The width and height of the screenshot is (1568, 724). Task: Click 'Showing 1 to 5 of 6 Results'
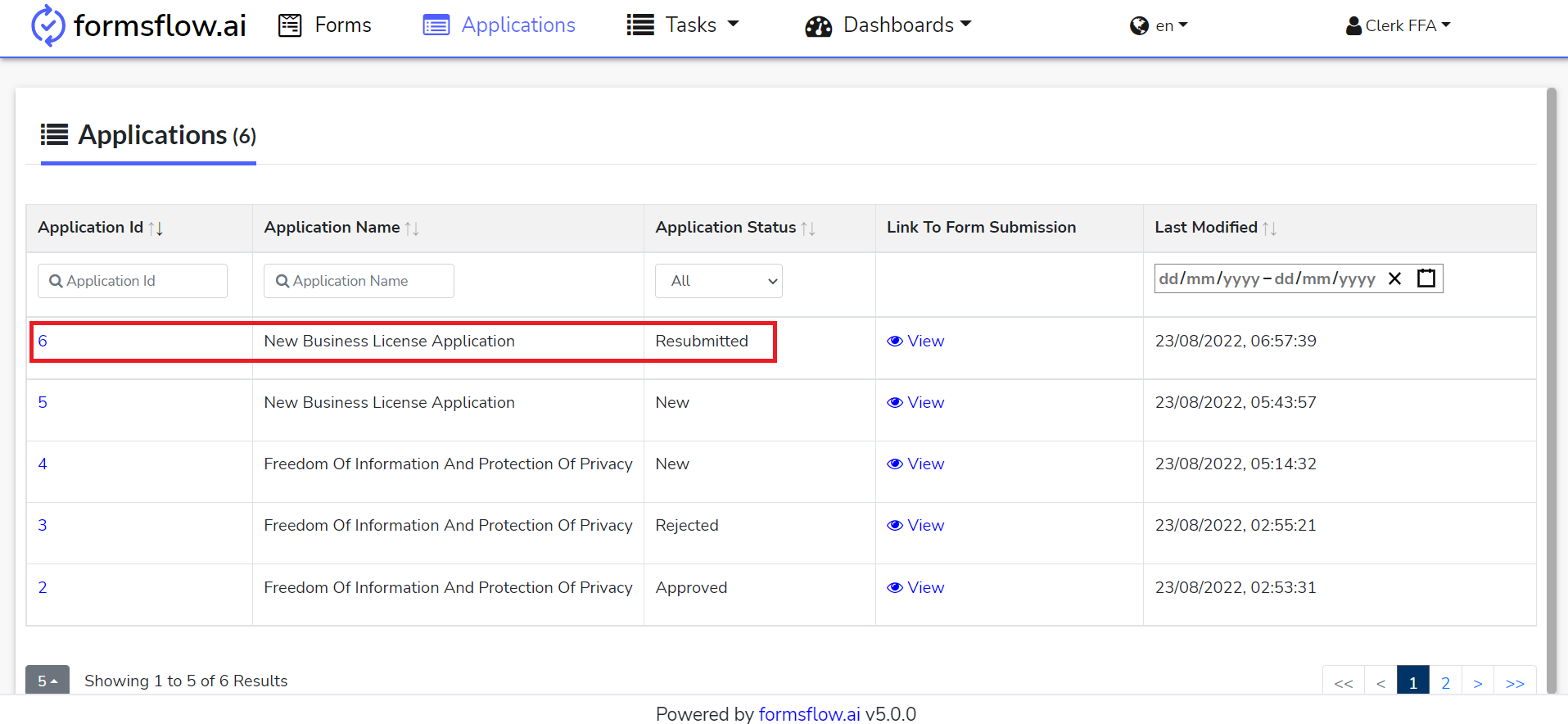186,681
